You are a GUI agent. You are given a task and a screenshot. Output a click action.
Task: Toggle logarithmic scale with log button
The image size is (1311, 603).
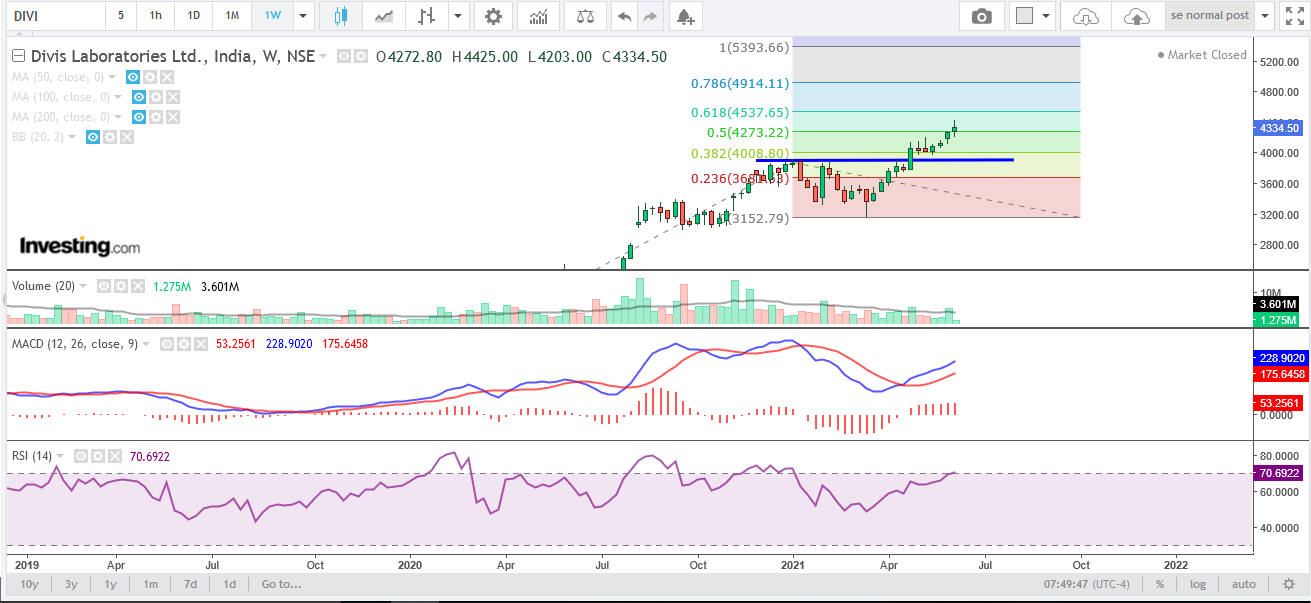coord(1198,584)
